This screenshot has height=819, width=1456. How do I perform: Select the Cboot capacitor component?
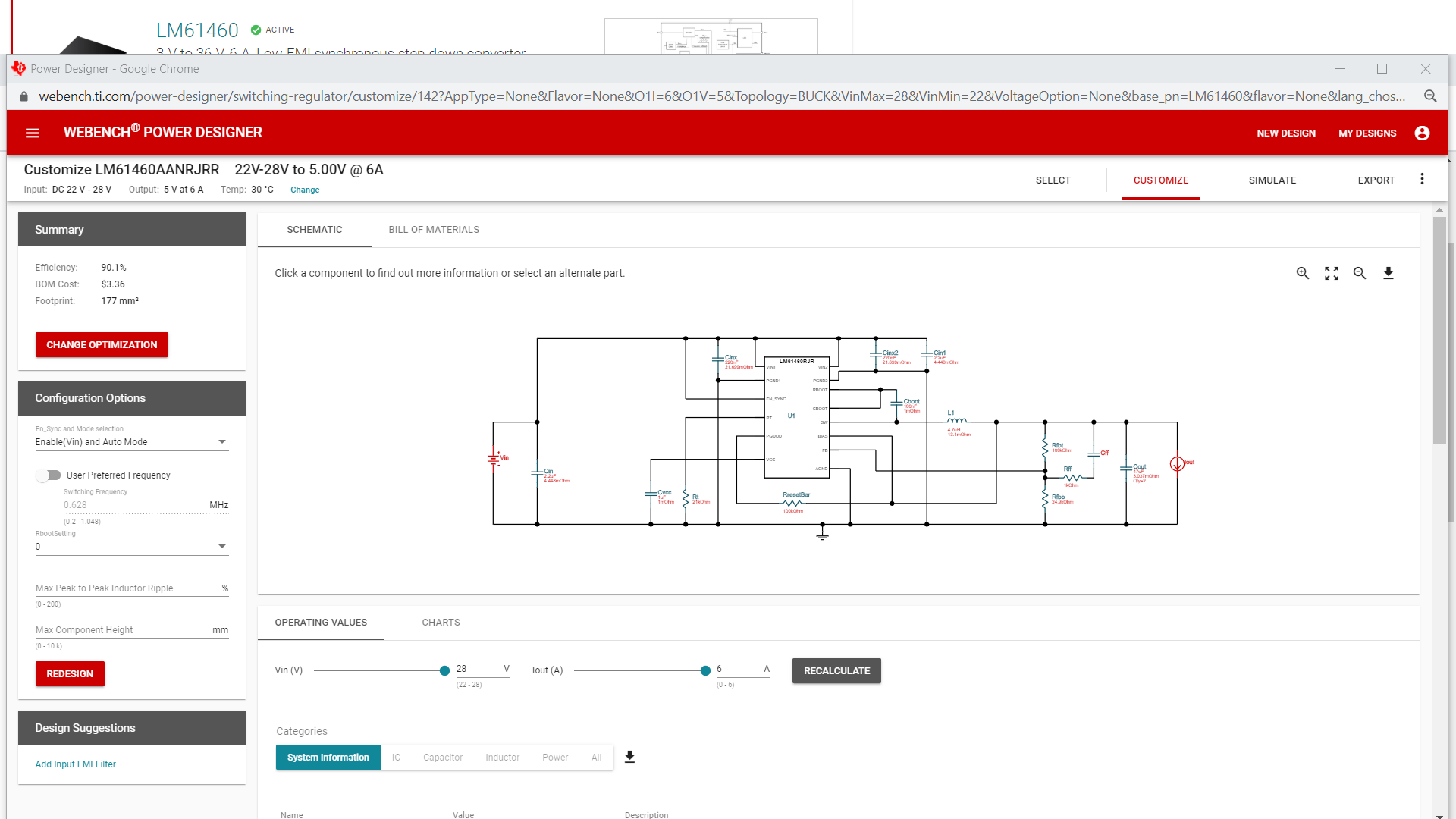[x=897, y=404]
